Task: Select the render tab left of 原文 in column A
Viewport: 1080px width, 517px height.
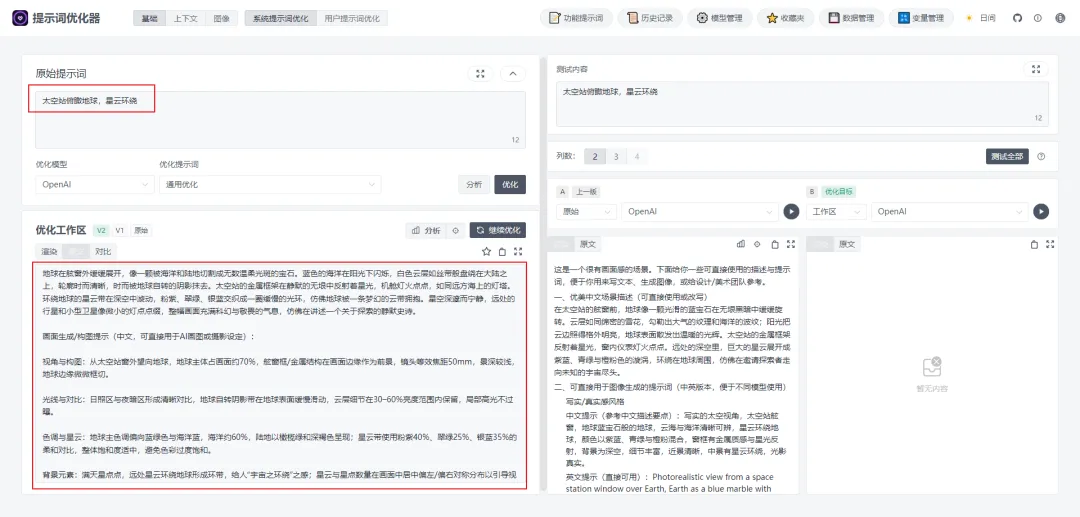Action: click(x=563, y=244)
